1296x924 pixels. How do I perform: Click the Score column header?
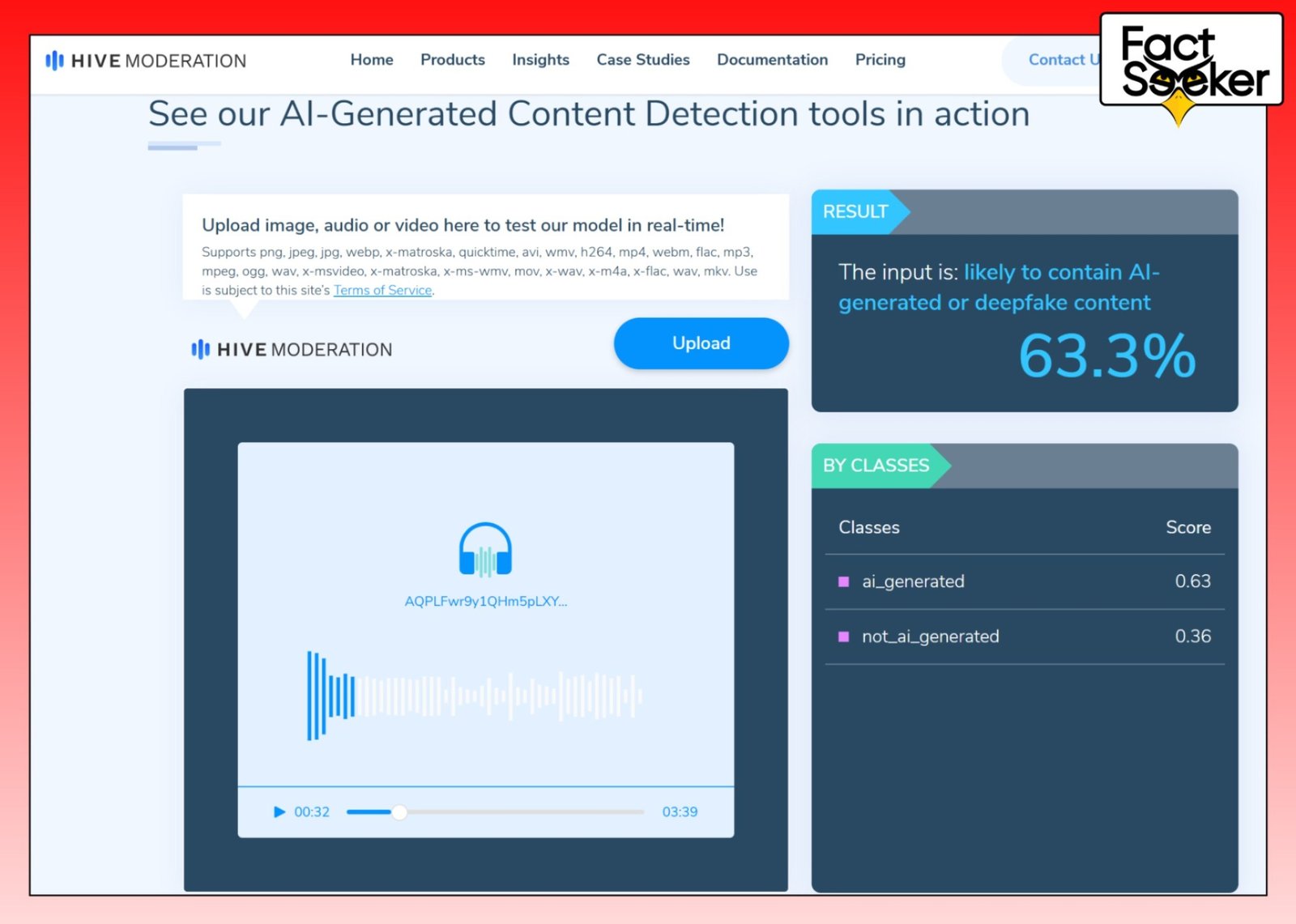[1188, 527]
